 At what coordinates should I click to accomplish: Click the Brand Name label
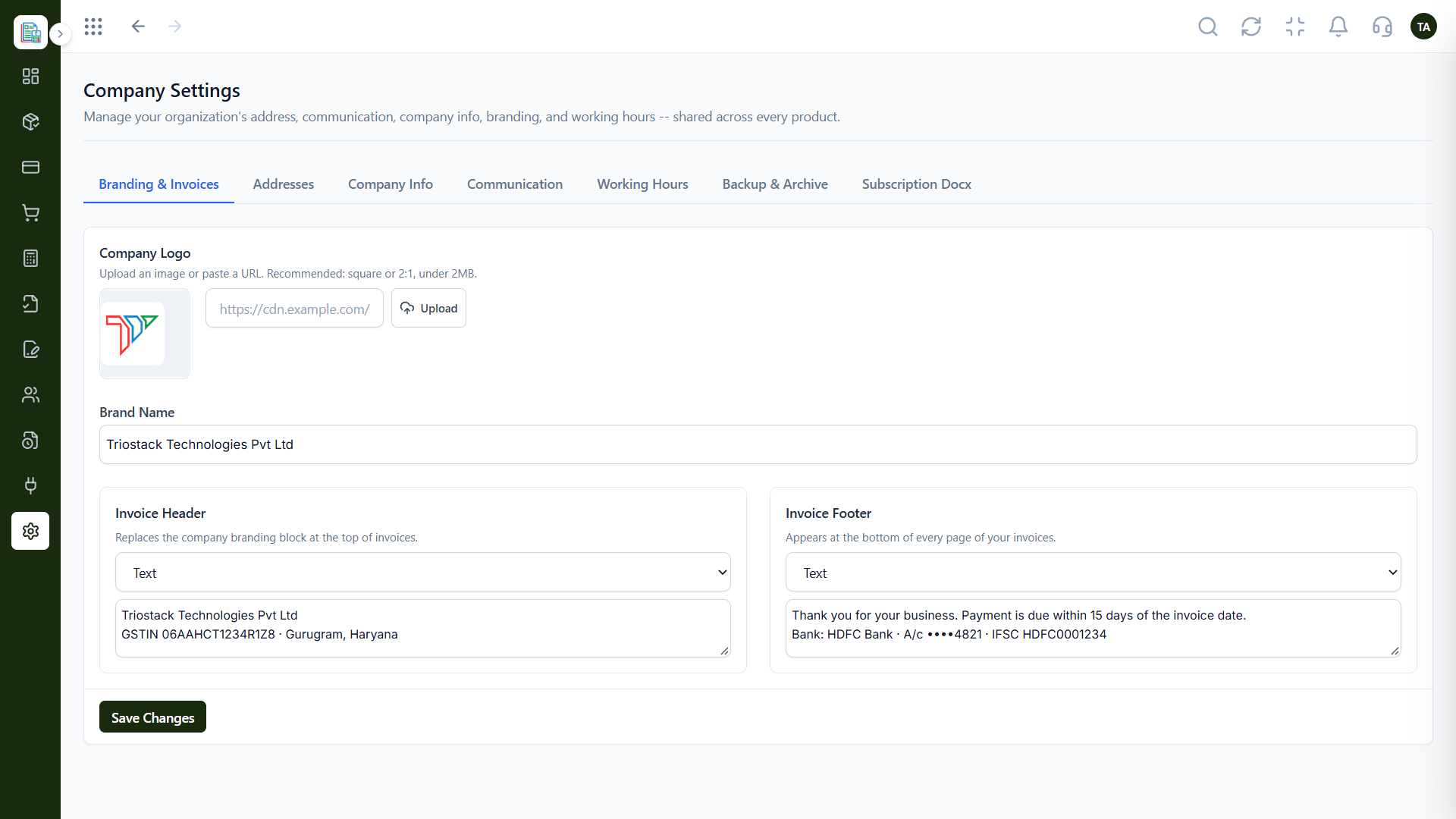tap(136, 413)
